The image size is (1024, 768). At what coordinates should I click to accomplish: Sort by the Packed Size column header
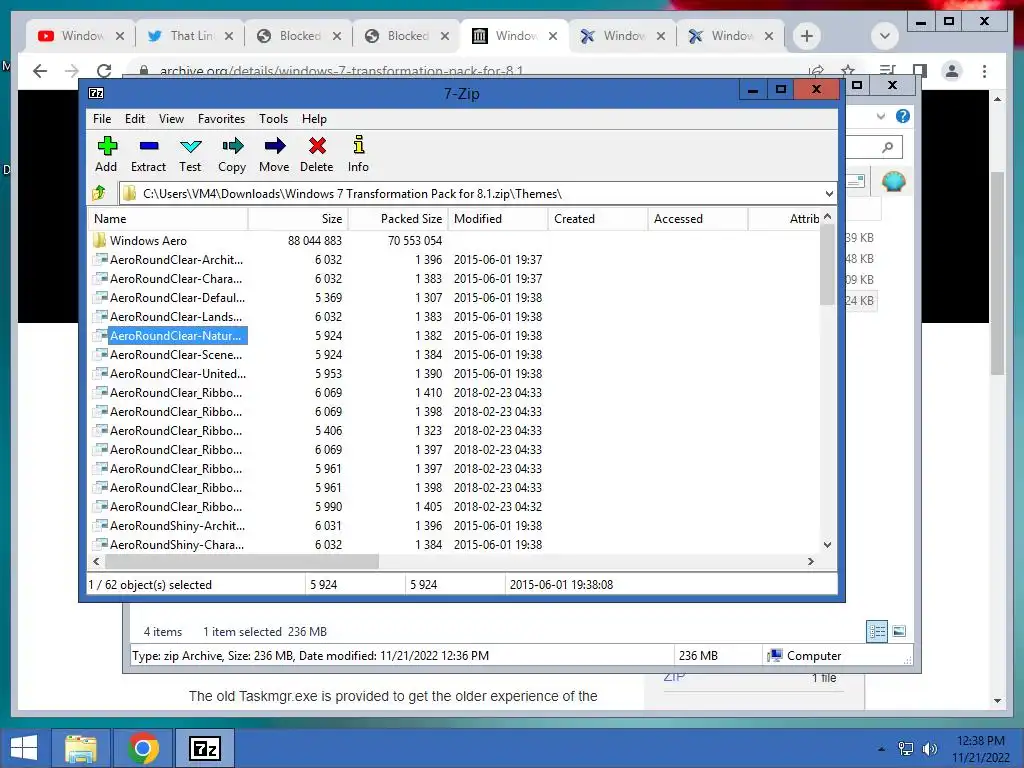[398, 219]
